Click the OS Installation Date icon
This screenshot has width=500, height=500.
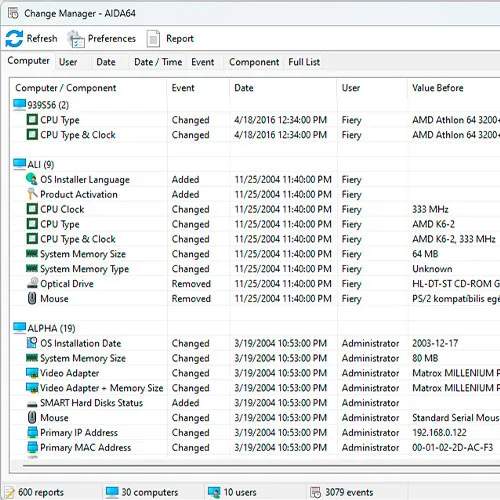32,343
